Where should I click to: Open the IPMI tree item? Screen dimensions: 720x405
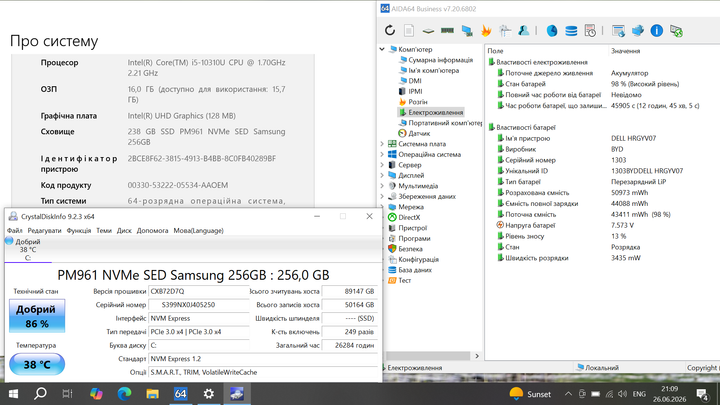coord(415,91)
